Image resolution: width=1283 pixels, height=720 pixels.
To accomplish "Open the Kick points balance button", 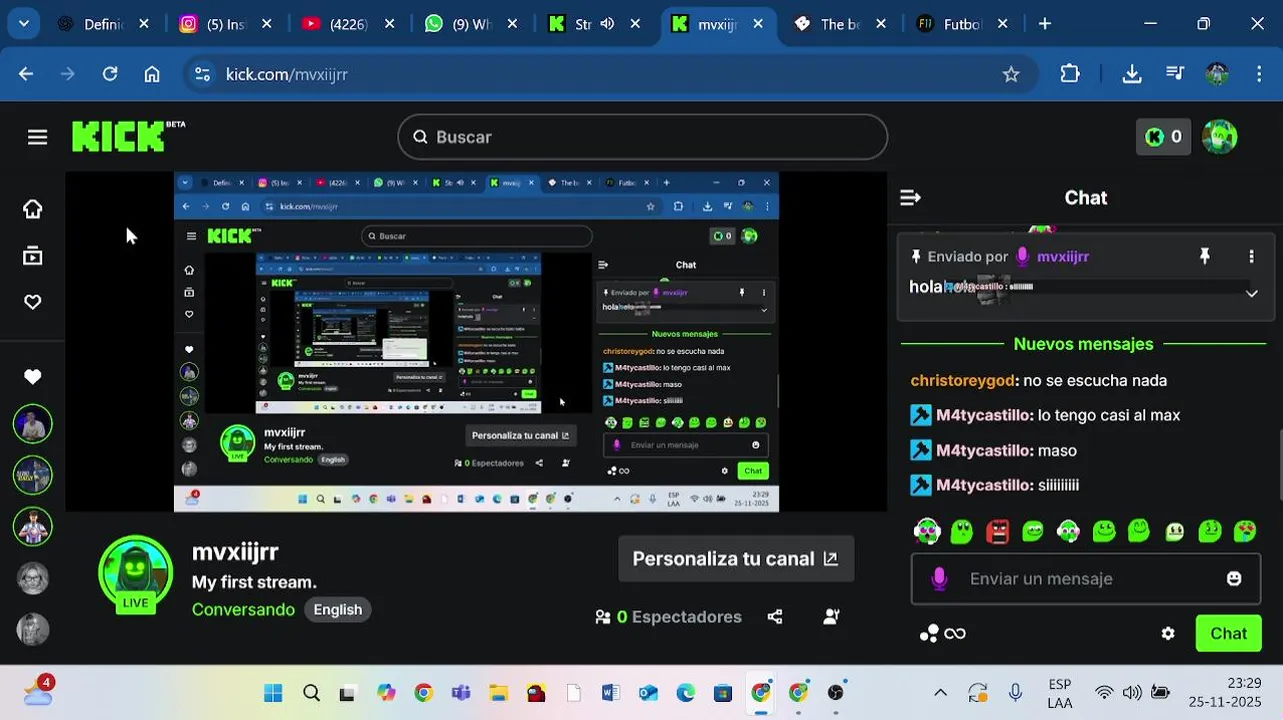I will click(1163, 137).
